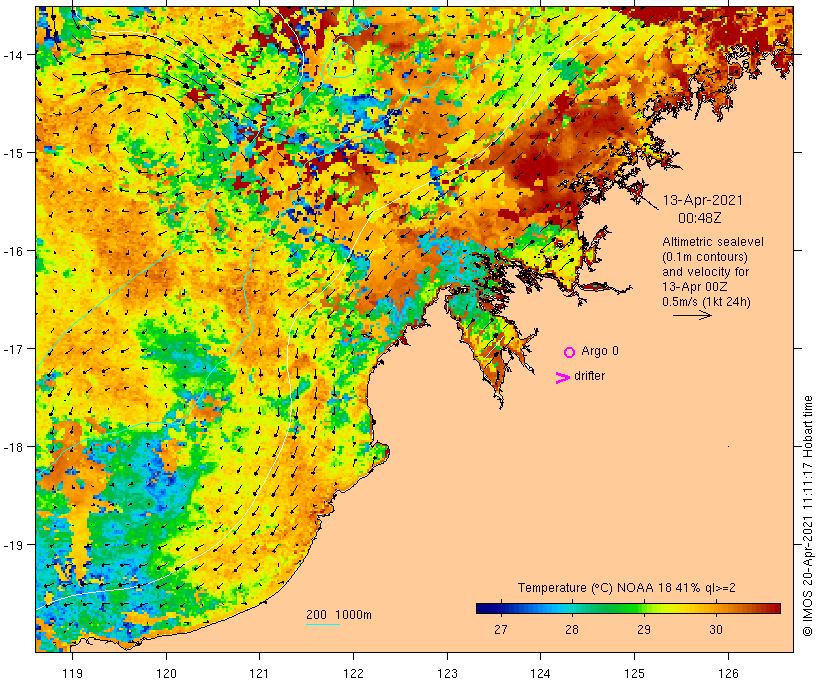Screen dimensions: 820x680
Task: Click the longitude axis label 124
Action: [x=541, y=673]
